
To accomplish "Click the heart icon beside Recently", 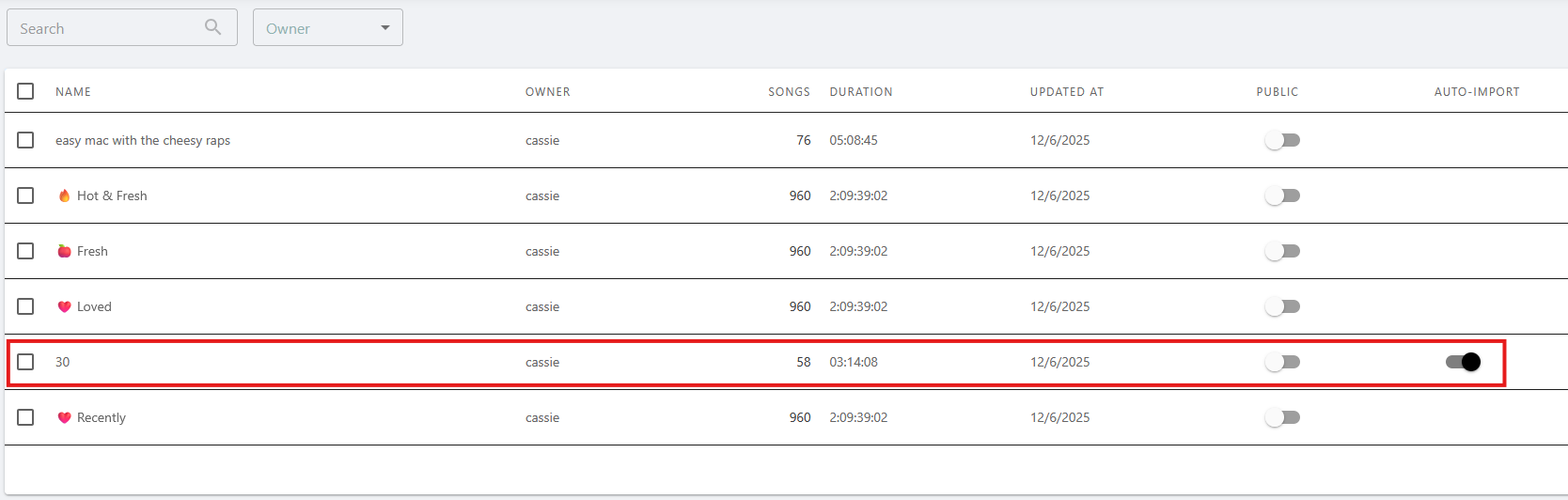I will click(64, 417).
